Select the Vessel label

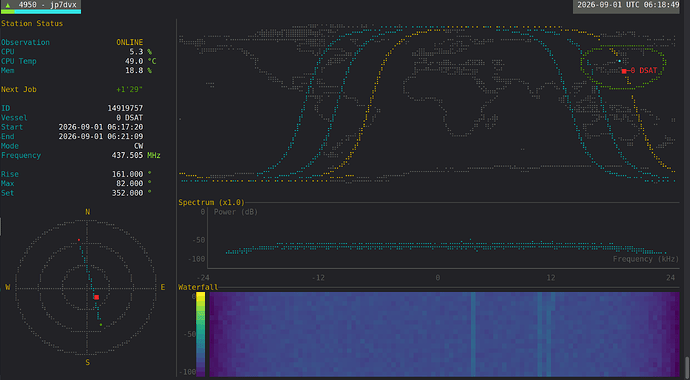[14, 118]
